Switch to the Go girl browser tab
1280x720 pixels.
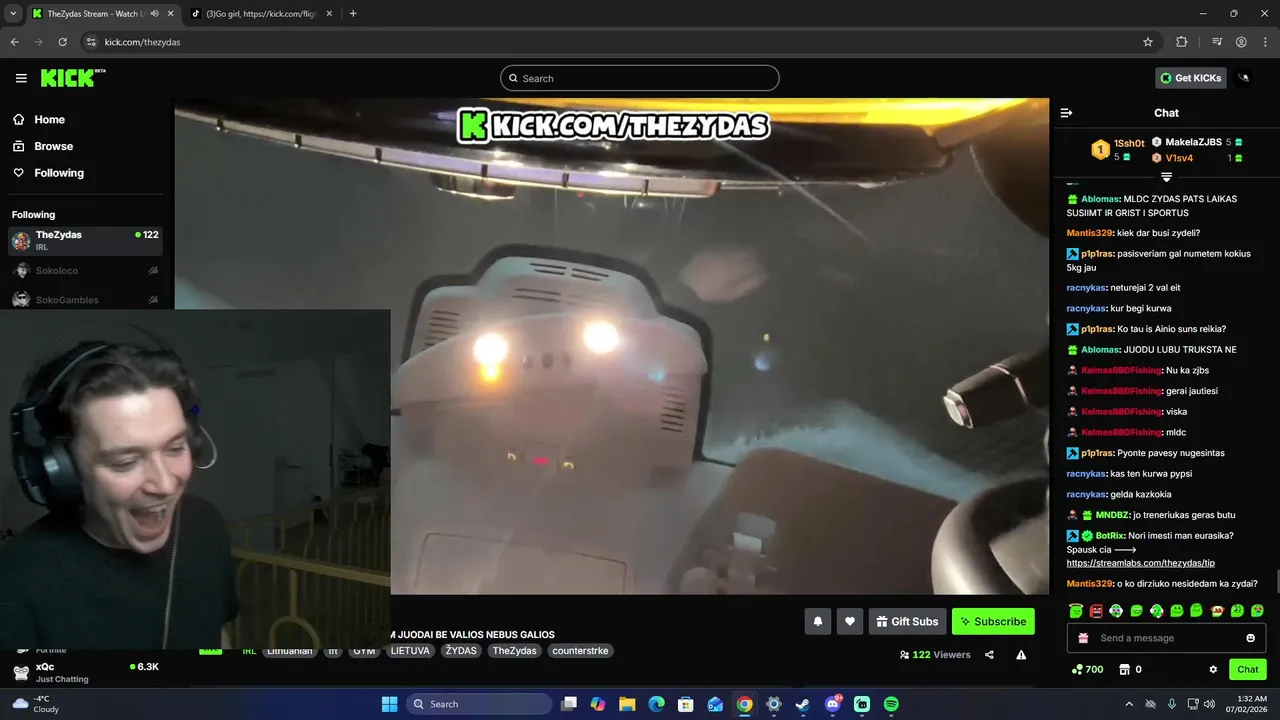[x=260, y=13]
